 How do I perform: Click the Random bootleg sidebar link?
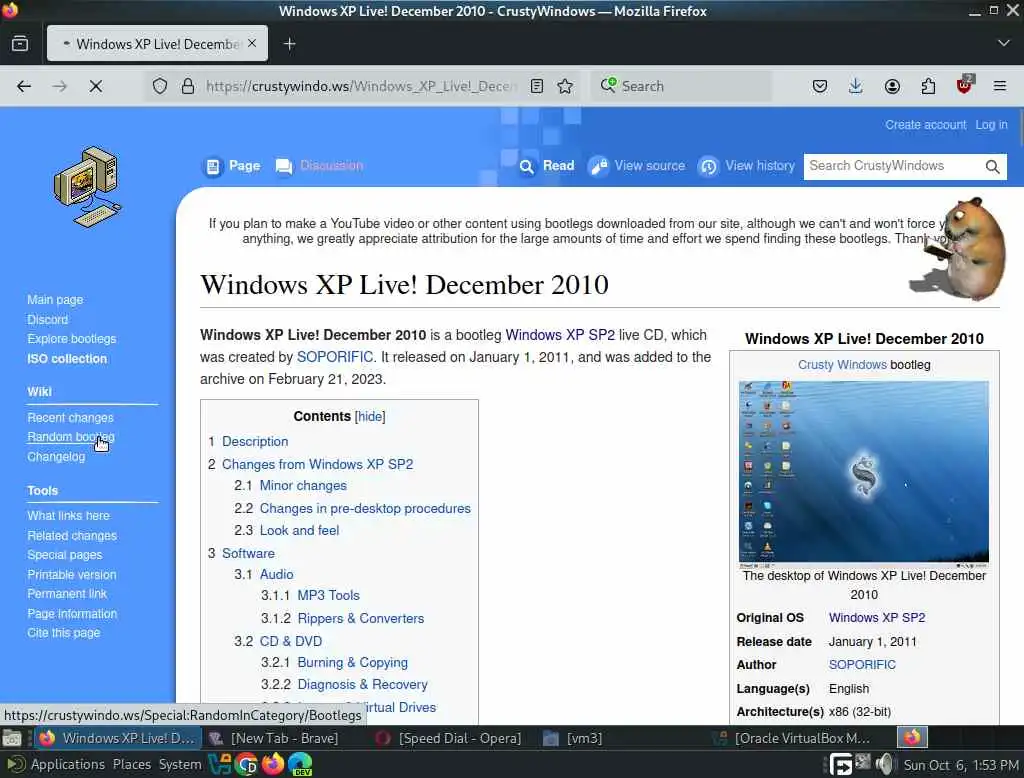coord(71,437)
